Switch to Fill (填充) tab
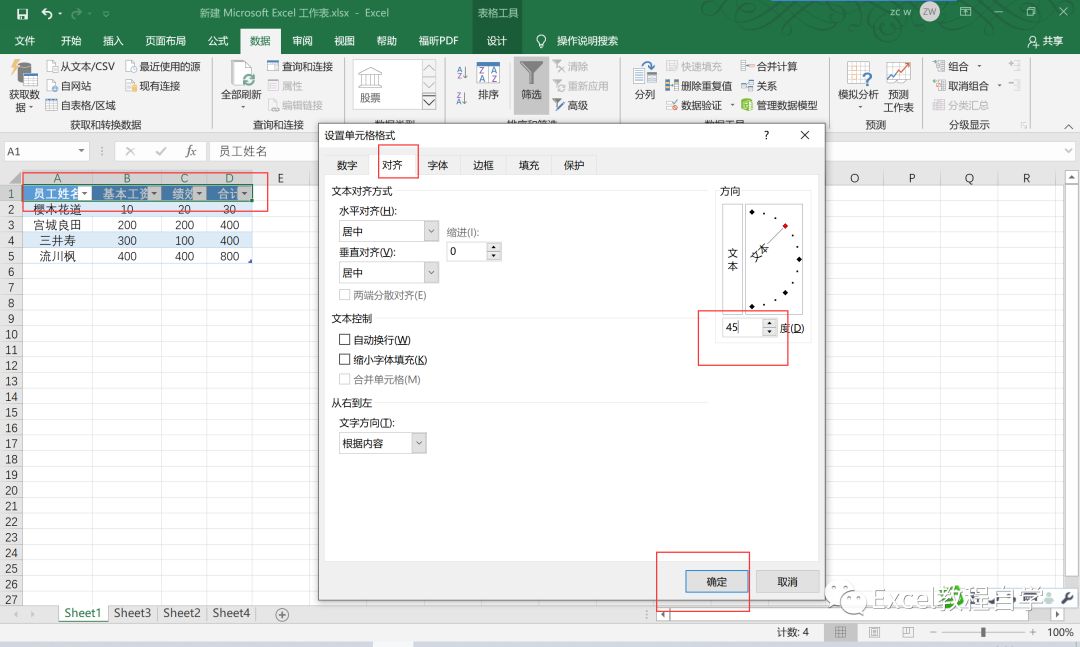The image size is (1080, 647). (529, 165)
